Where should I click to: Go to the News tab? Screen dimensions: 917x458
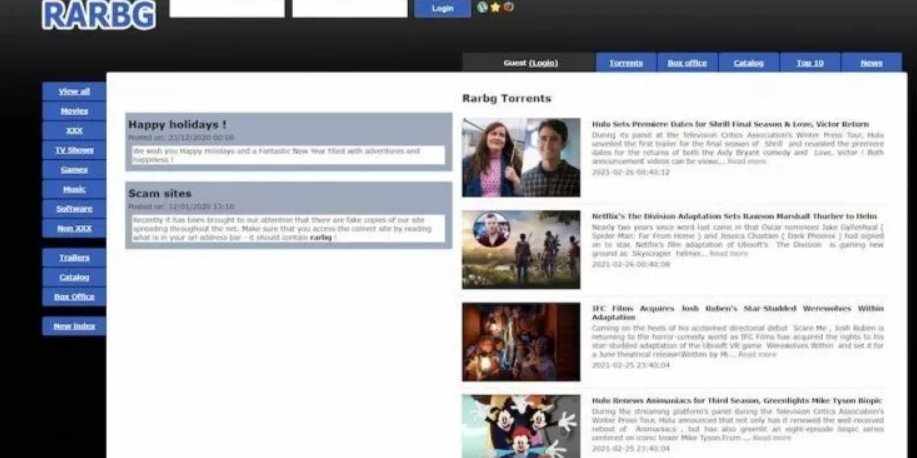coord(871,63)
